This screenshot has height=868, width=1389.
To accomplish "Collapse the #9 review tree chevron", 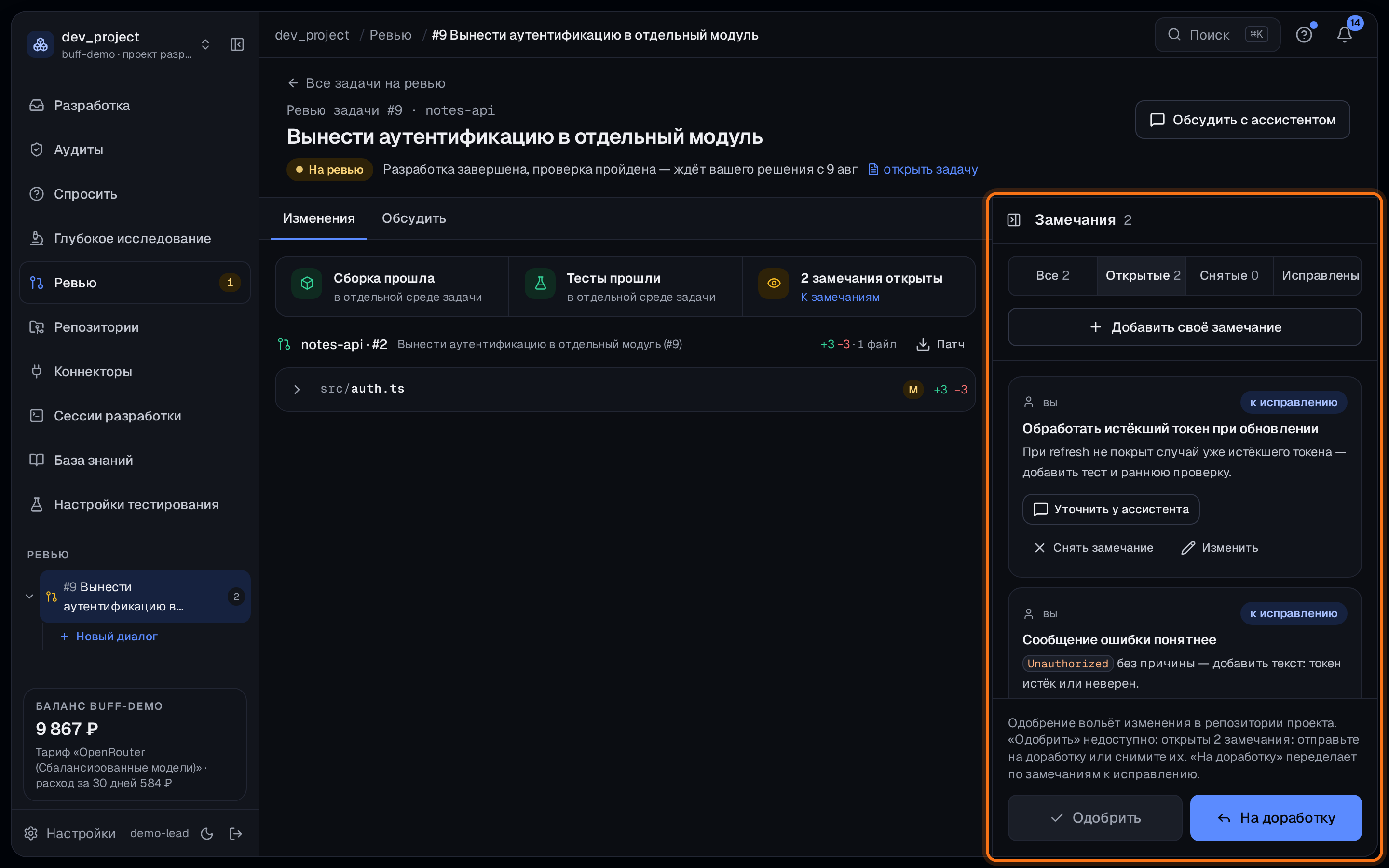I will pyautogui.click(x=29, y=597).
